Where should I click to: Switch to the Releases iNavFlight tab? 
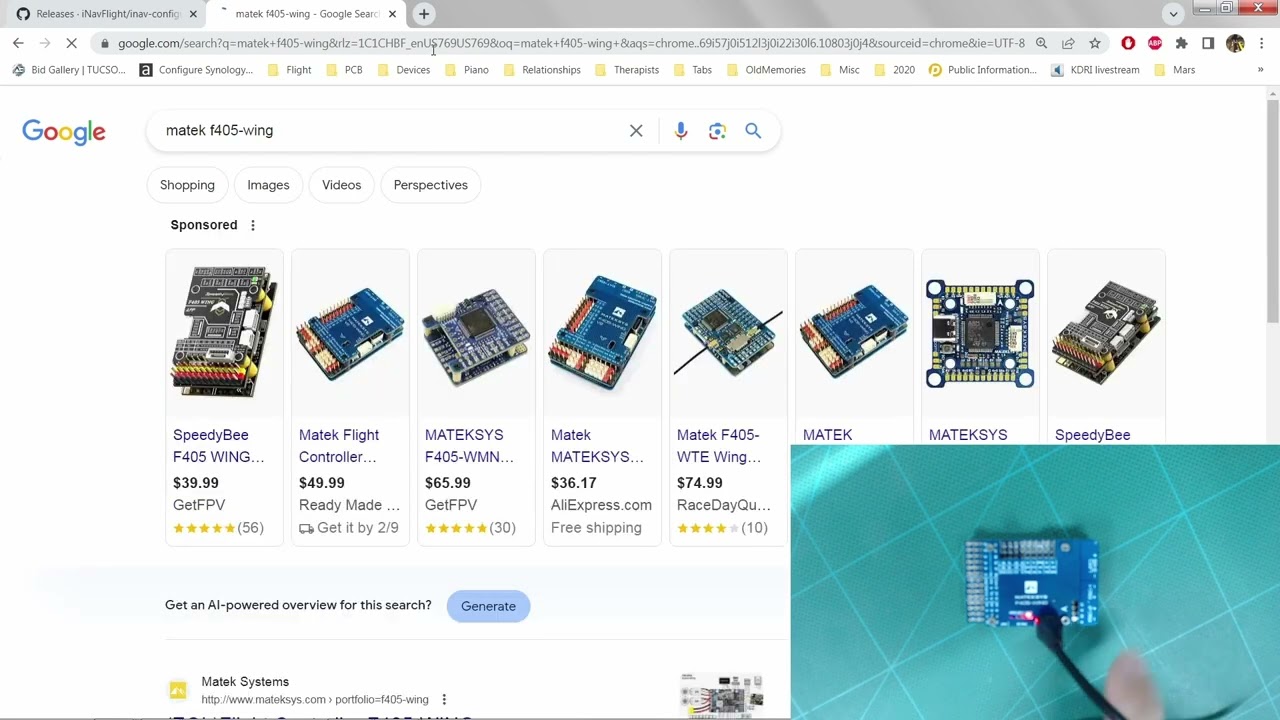click(x=106, y=14)
